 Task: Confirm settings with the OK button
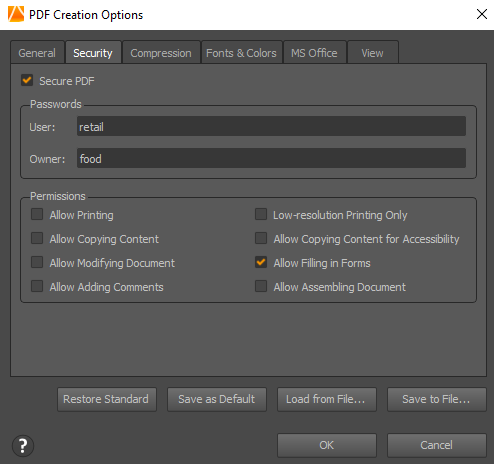coord(327,445)
